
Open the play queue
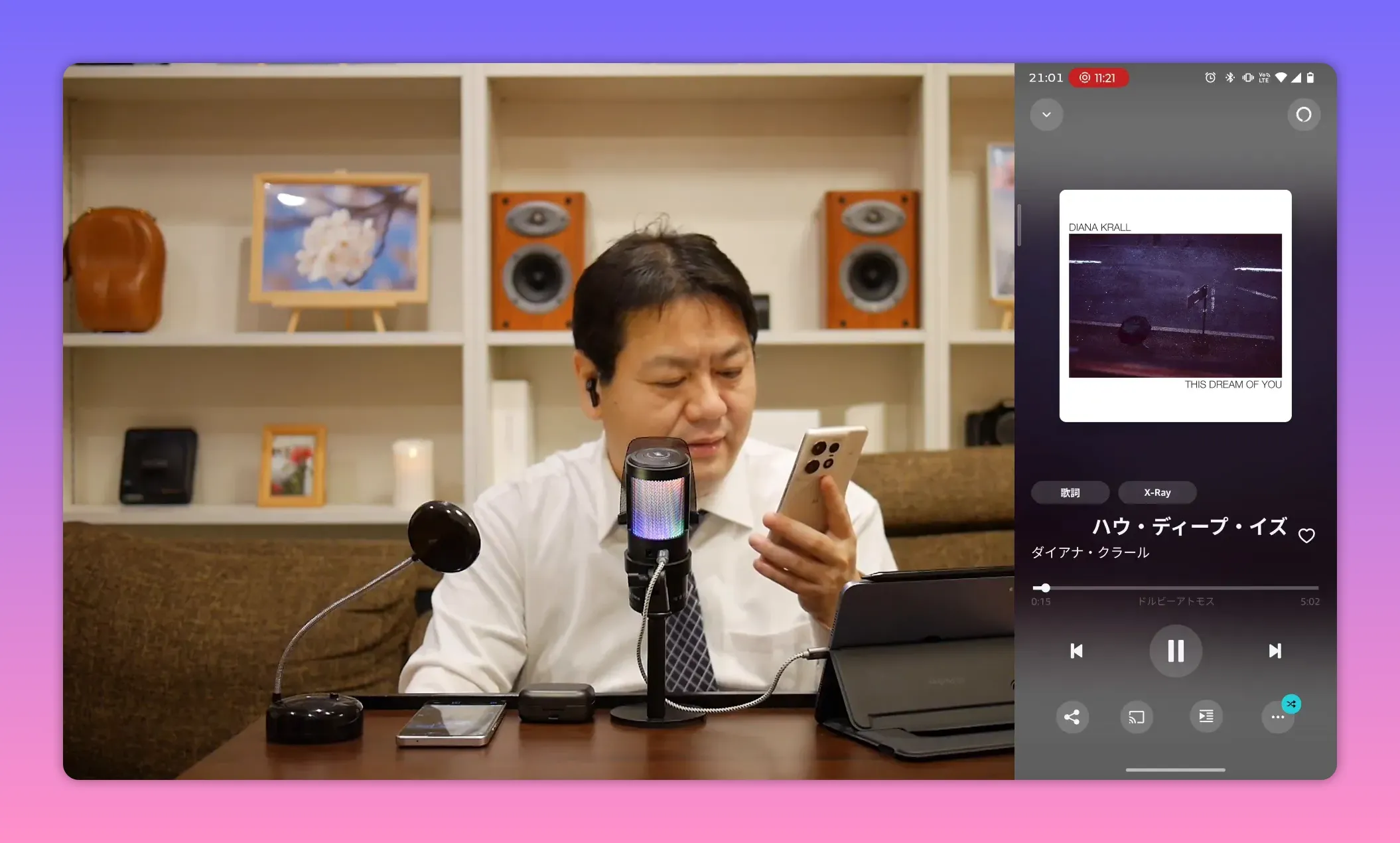pos(1206,717)
